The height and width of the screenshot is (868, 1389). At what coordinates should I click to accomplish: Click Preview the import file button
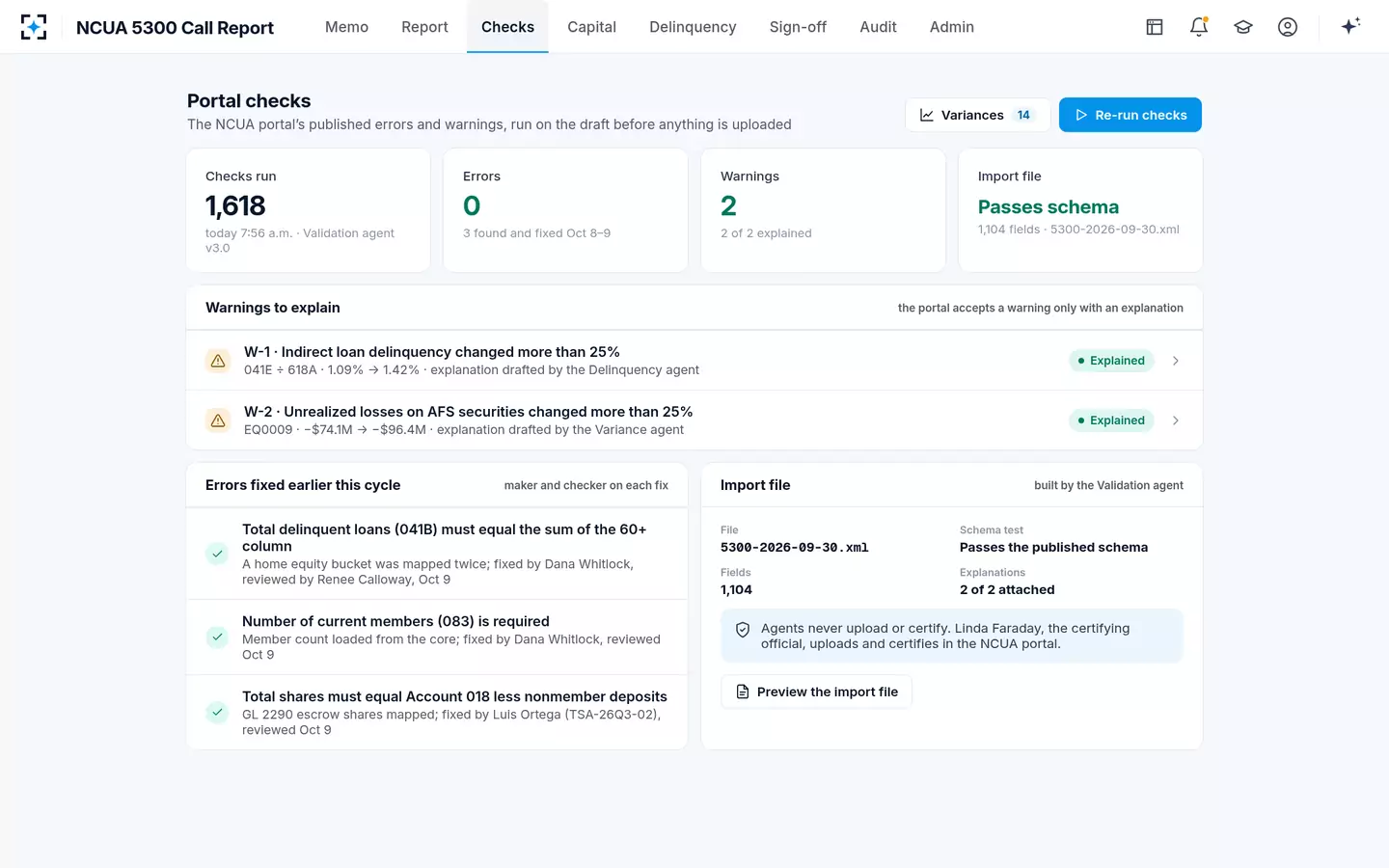tap(816, 692)
